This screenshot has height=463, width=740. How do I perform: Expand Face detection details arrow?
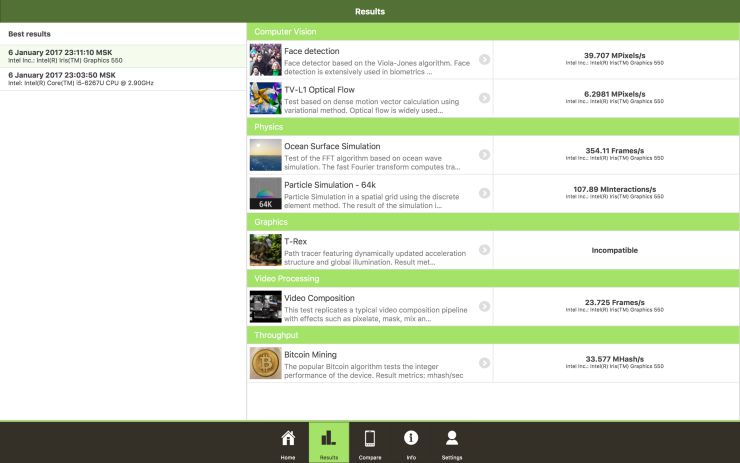(x=484, y=59)
